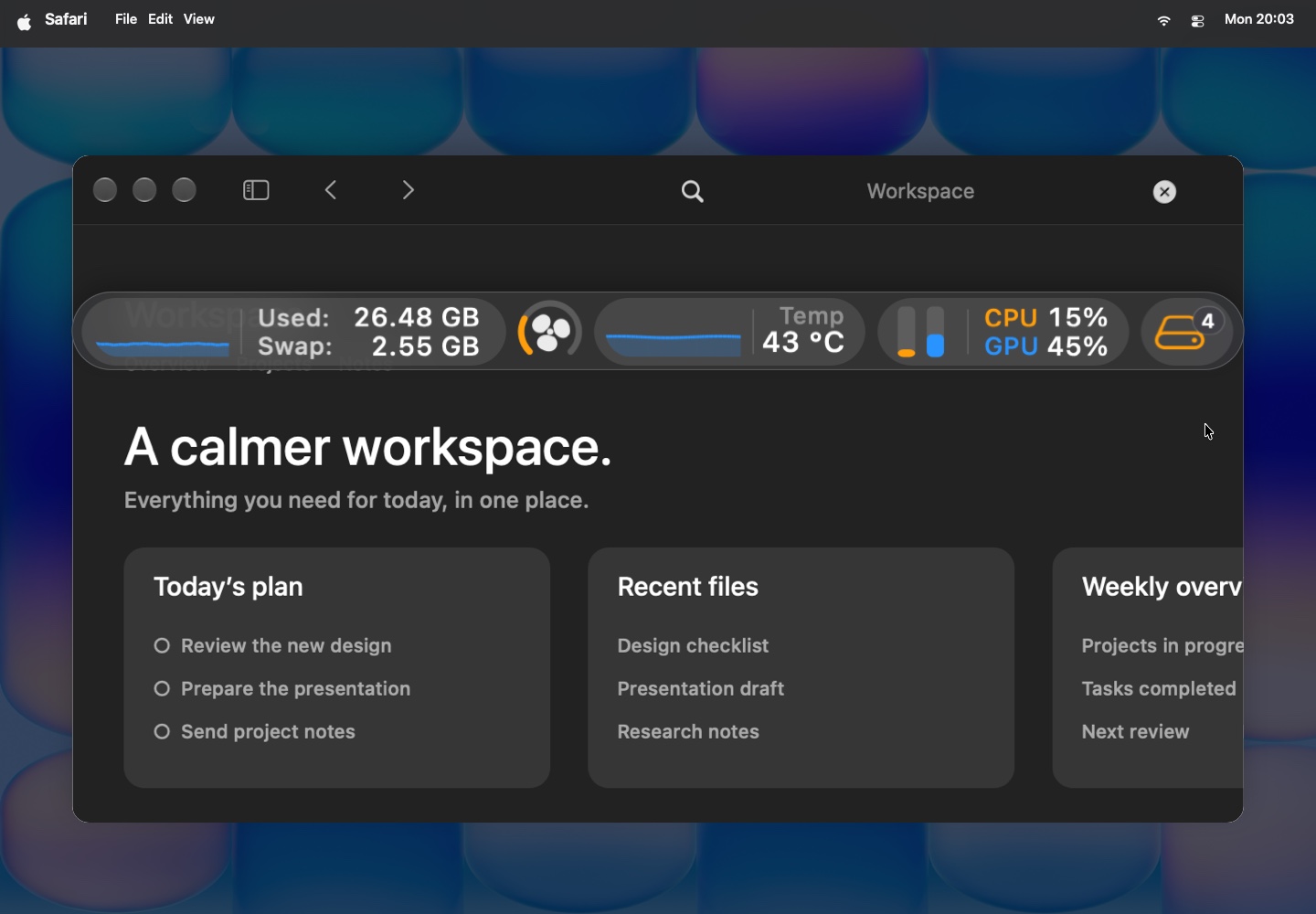Screen dimensions: 1316x914
Task: Click Tasks completed row
Action: (1159, 688)
